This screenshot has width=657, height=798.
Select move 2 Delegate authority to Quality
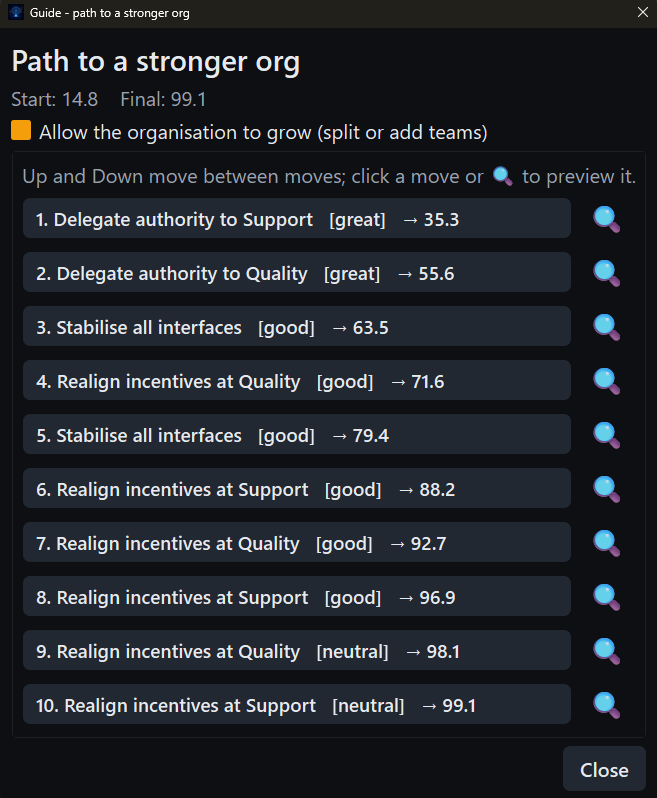click(297, 272)
